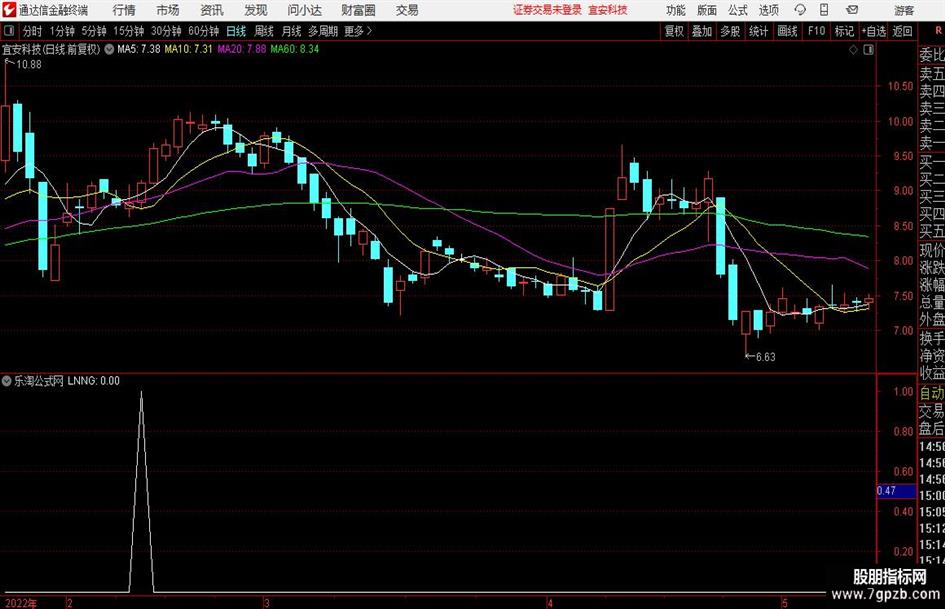Click the customer service headset icon

pyautogui.click(x=800, y=10)
